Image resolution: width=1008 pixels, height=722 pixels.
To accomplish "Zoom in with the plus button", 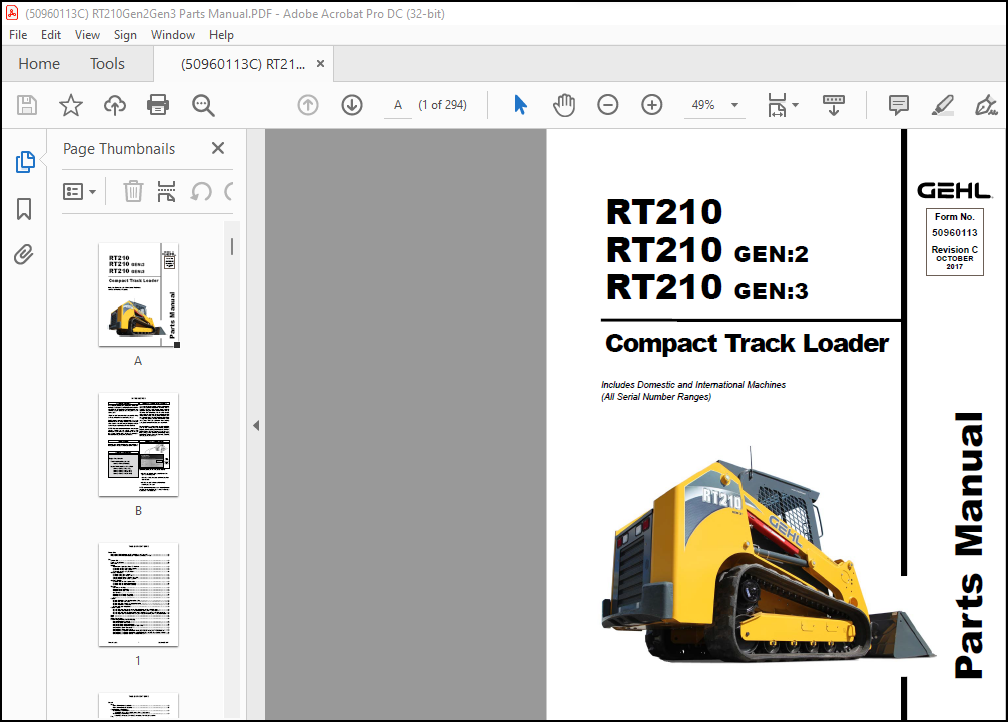I will pos(652,105).
